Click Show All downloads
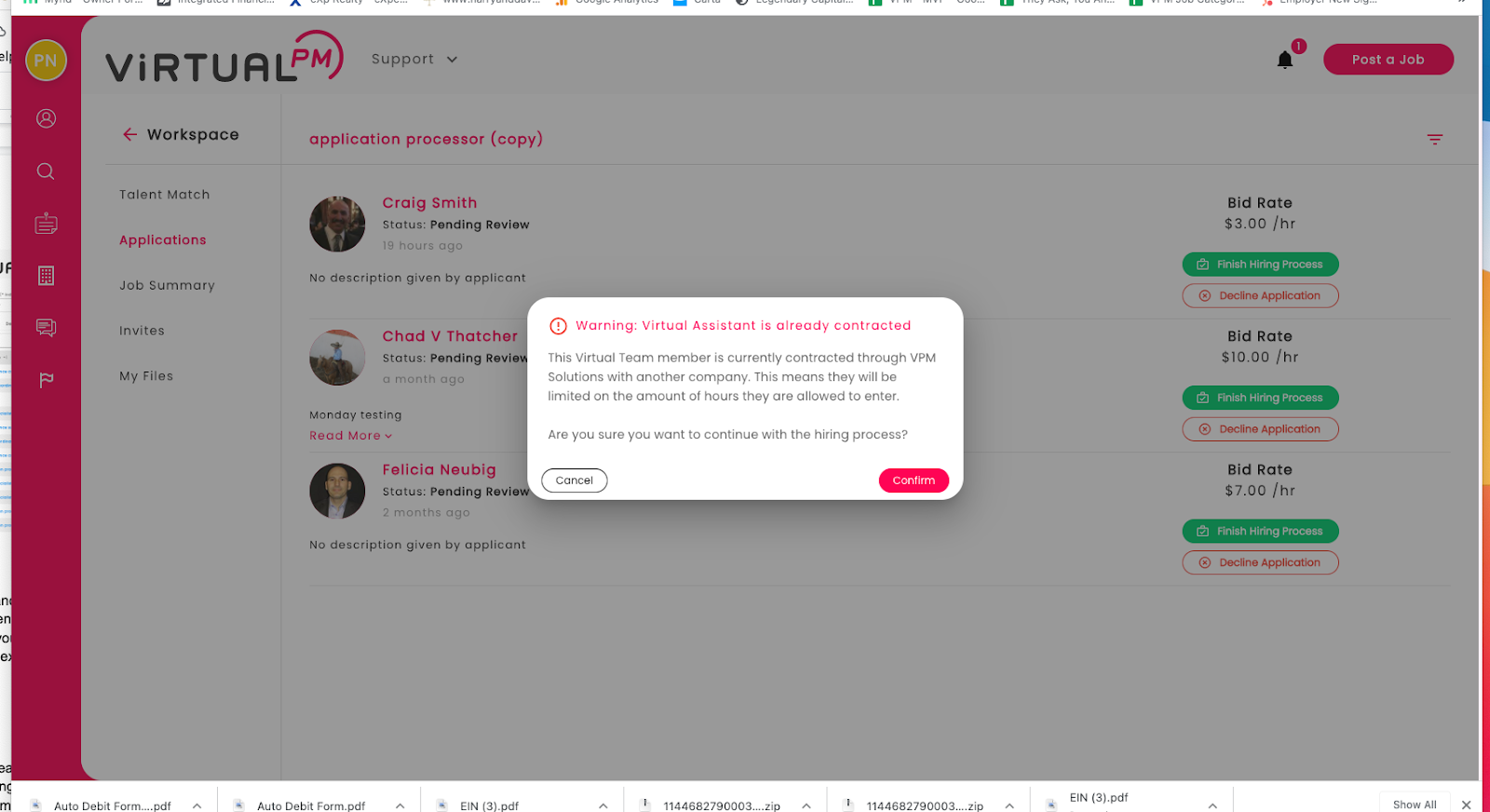1490x812 pixels. 1415,805
